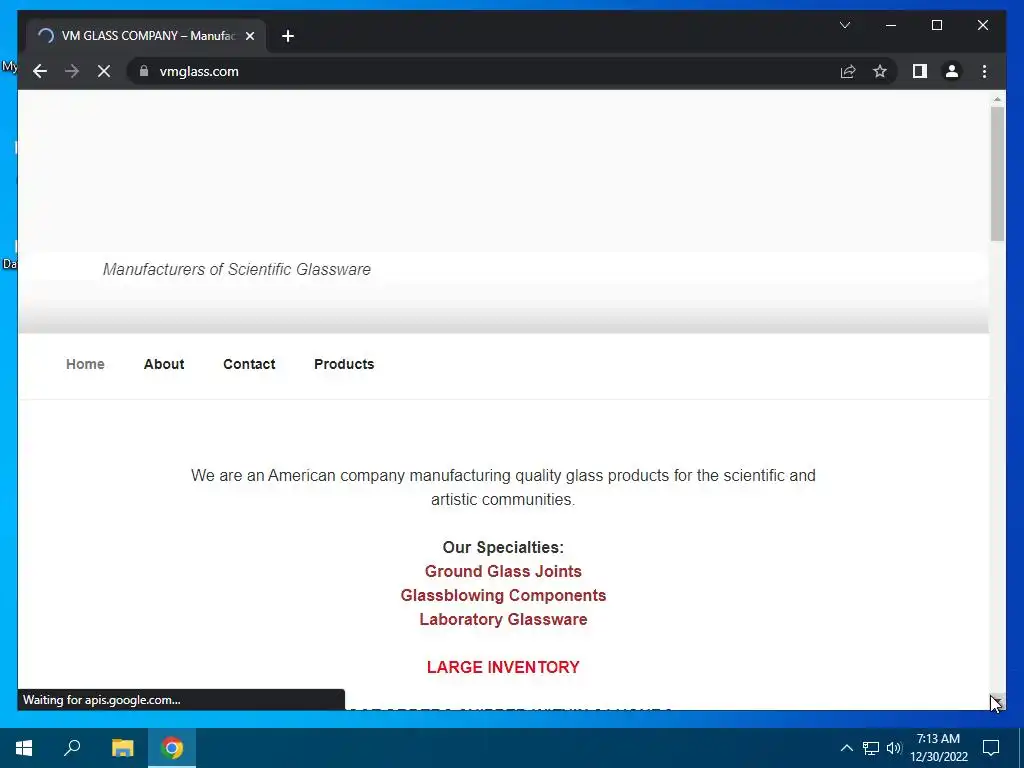The width and height of the screenshot is (1024, 768).
Task: Open a new tab with the plus icon
Action: tap(288, 36)
